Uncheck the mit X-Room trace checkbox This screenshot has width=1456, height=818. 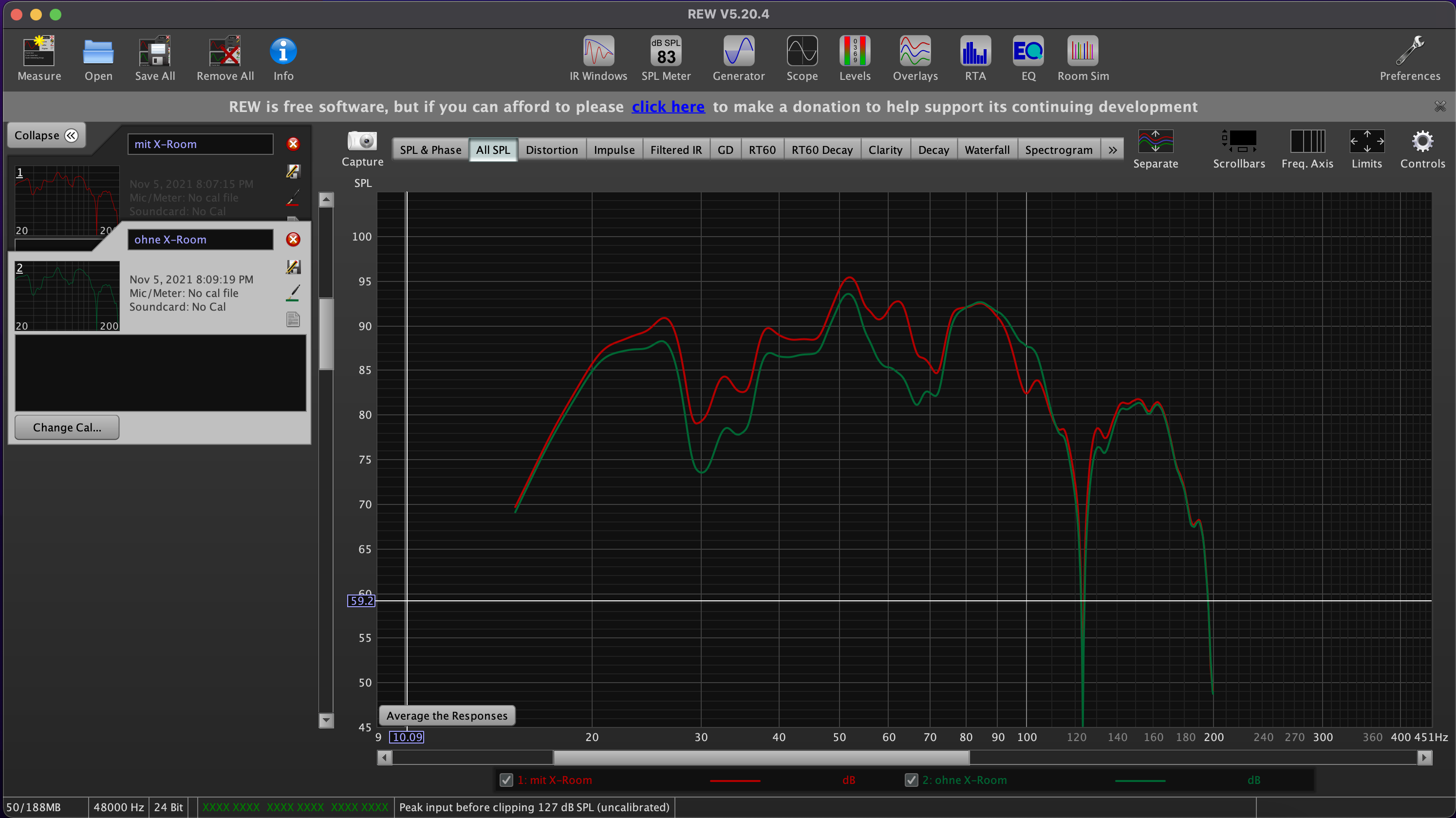(506, 780)
